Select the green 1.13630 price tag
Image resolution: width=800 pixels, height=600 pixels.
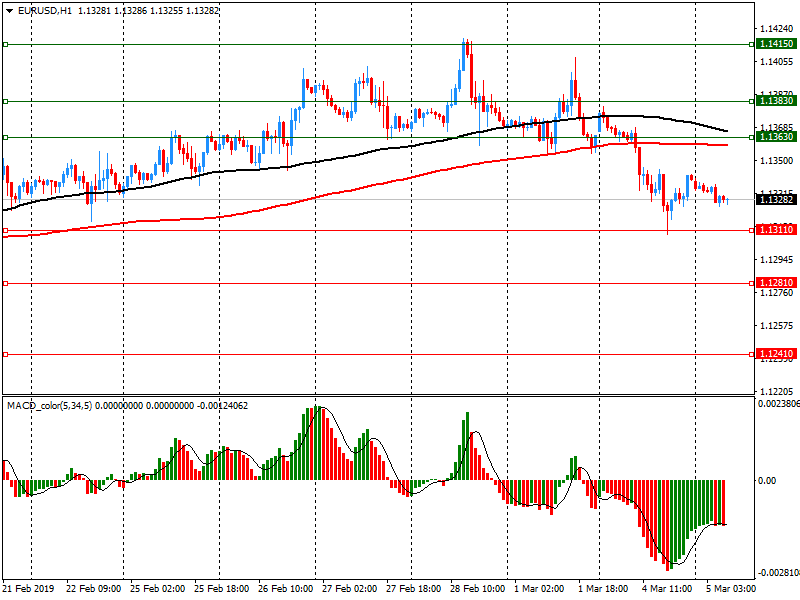click(x=776, y=137)
